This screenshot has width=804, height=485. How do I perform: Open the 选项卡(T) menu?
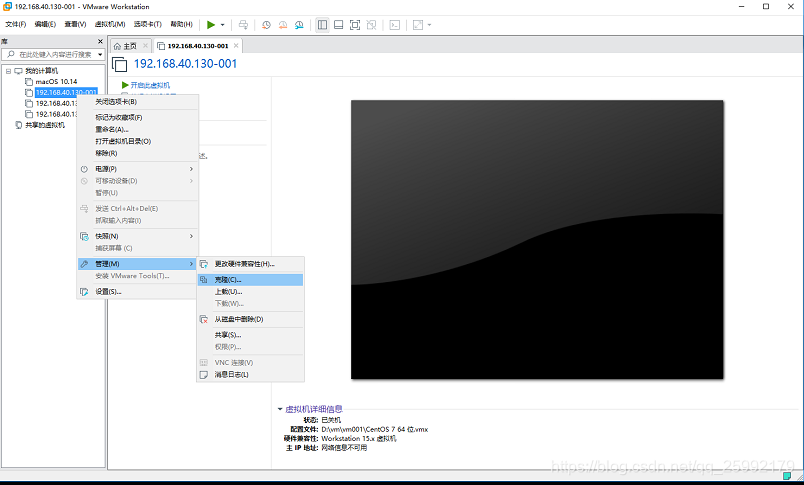click(x=148, y=24)
